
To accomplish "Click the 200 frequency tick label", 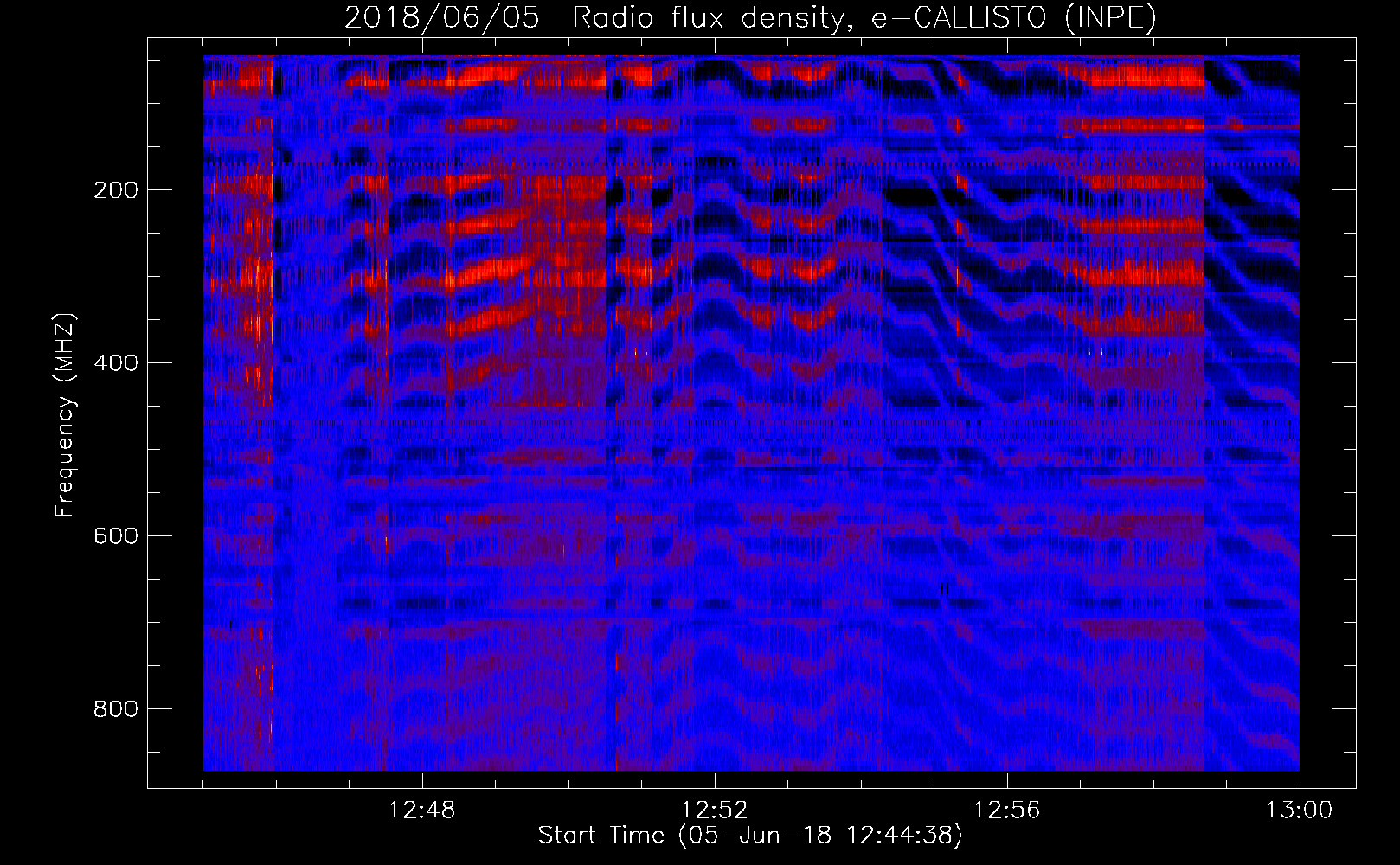I will 115,190.
